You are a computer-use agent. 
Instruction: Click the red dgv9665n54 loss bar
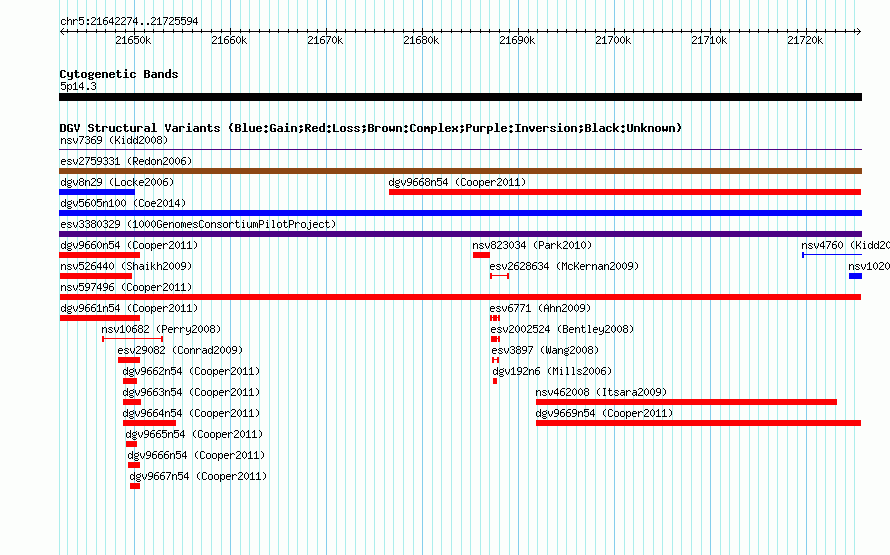coord(132,444)
